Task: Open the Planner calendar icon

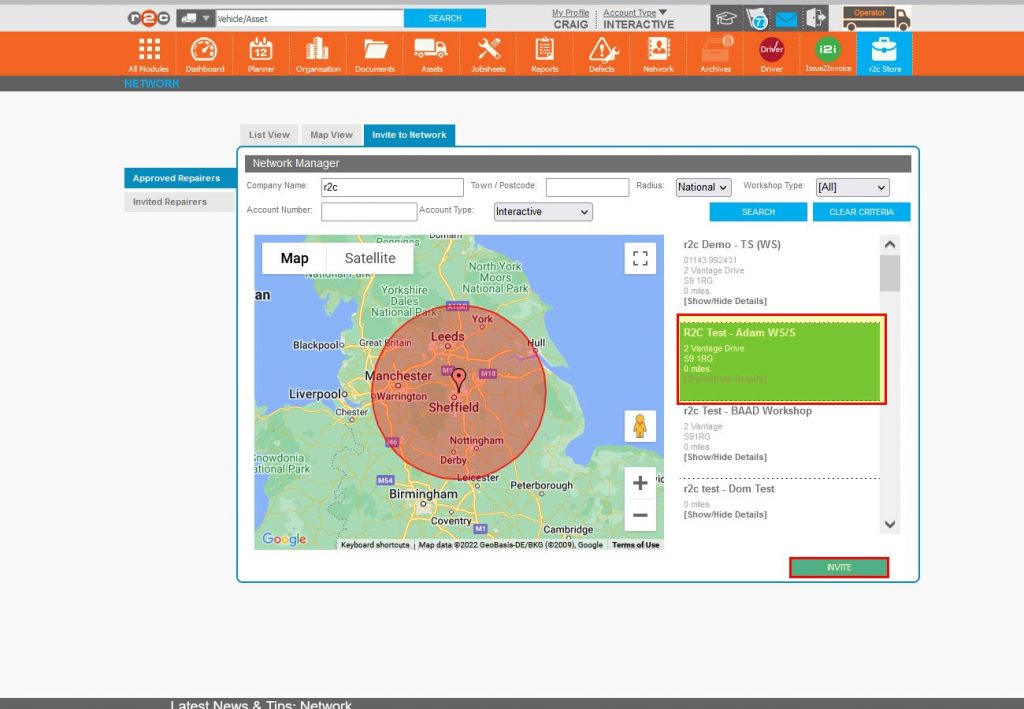Action: (261, 54)
